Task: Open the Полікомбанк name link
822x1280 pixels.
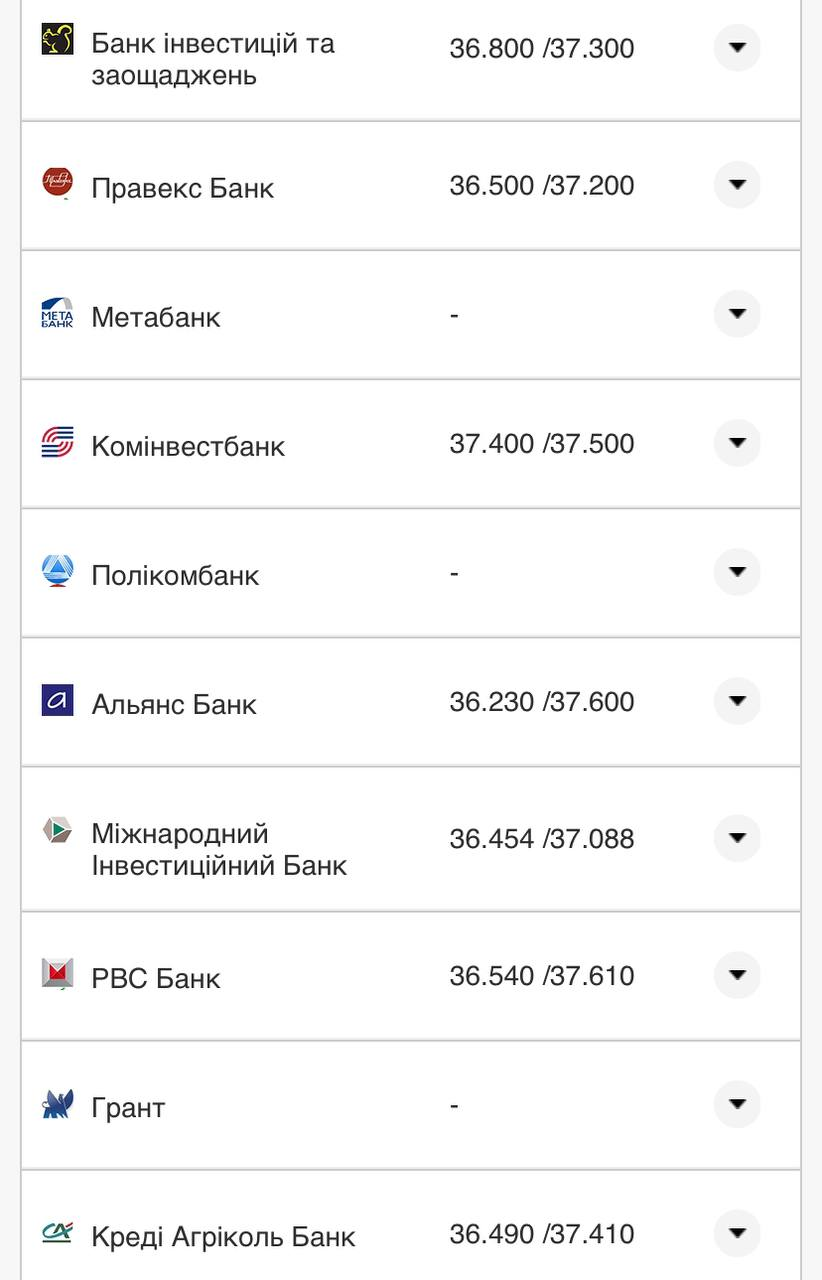Action: coord(175,576)
